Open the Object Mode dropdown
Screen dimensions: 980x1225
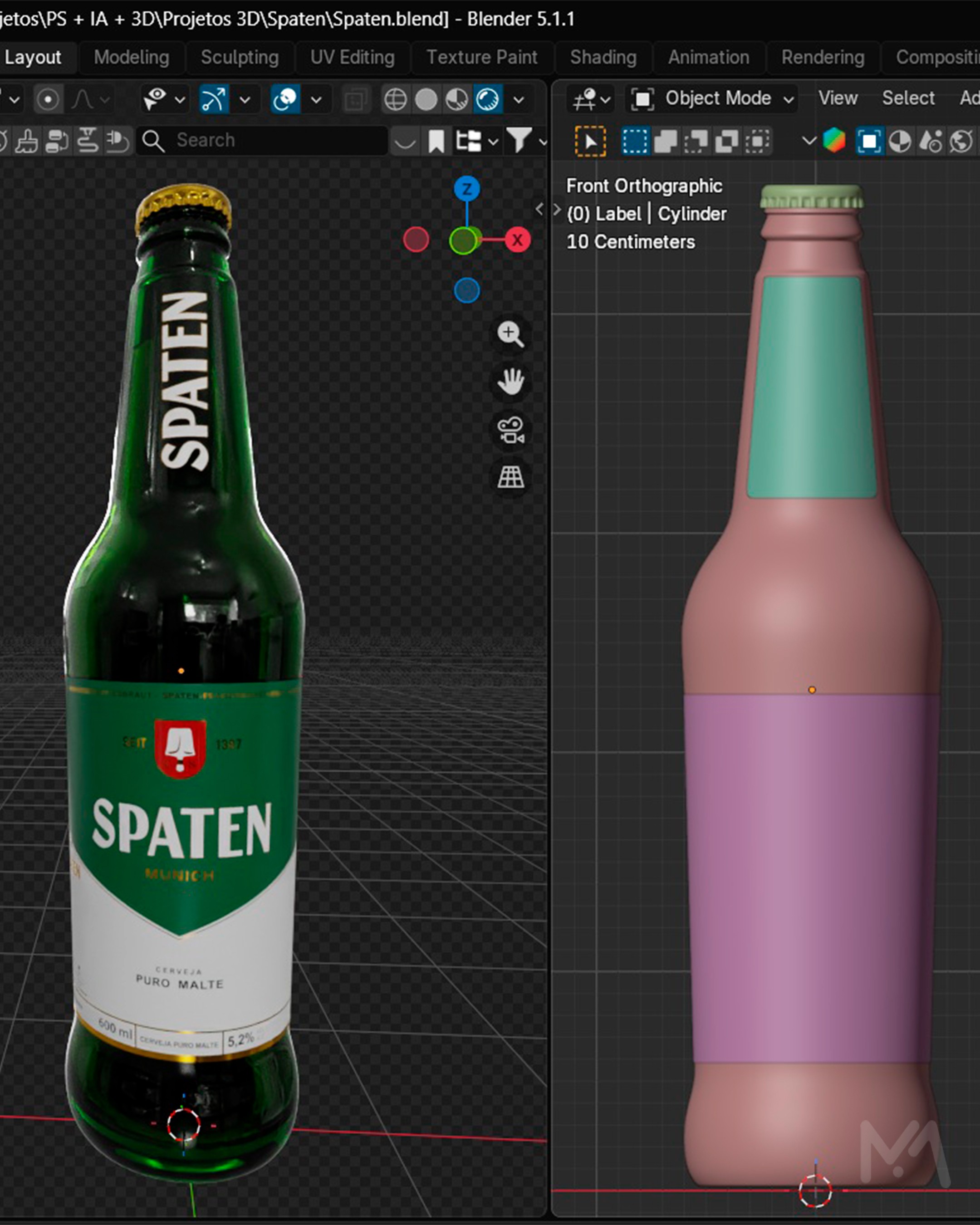coord(712,99)
